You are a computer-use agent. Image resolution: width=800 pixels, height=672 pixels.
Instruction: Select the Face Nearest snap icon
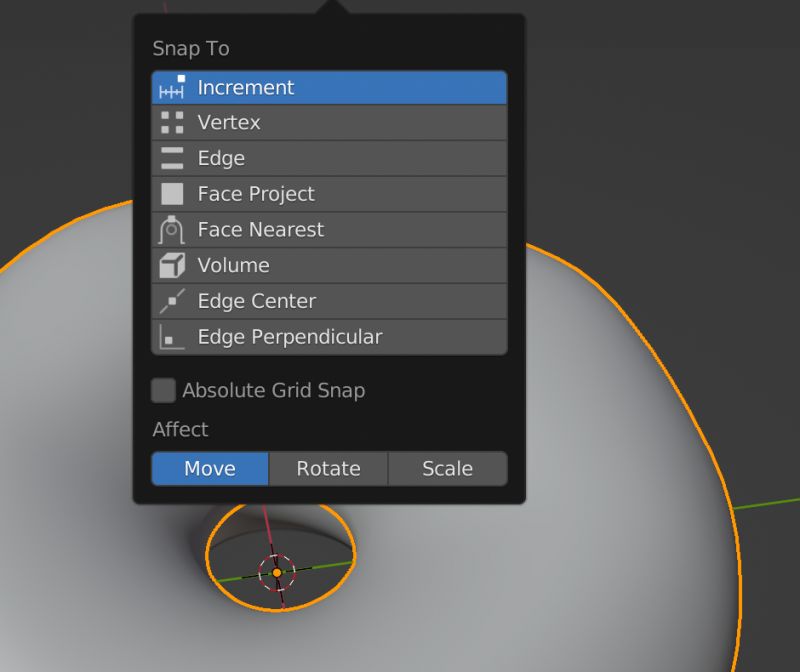pyautogui.click(x=170, y=229)
